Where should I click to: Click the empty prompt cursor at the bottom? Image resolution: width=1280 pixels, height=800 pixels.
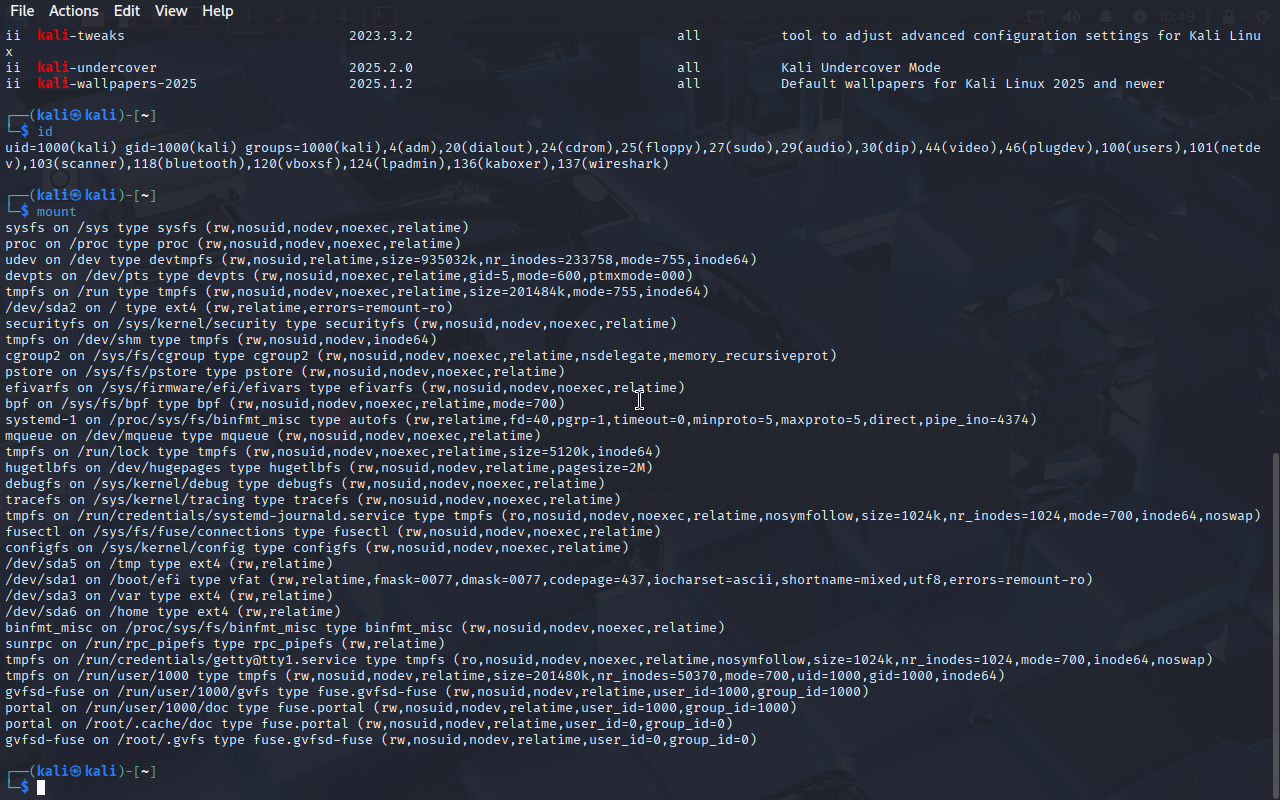coord(41,788)
